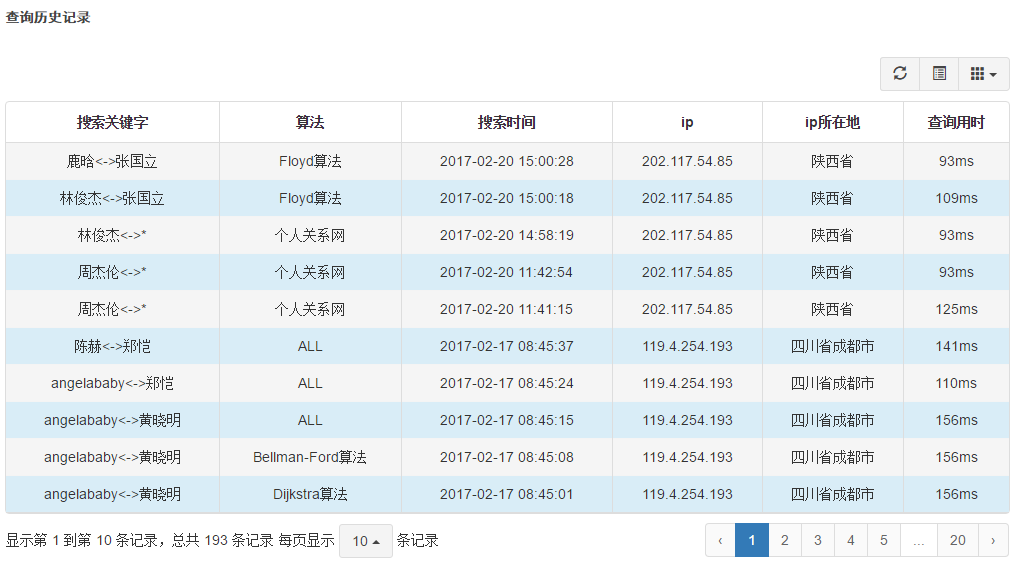1019x568 pixels.
Task: Click the 2017-02-20 14:58:19 time cell
Action: (507, 235)
